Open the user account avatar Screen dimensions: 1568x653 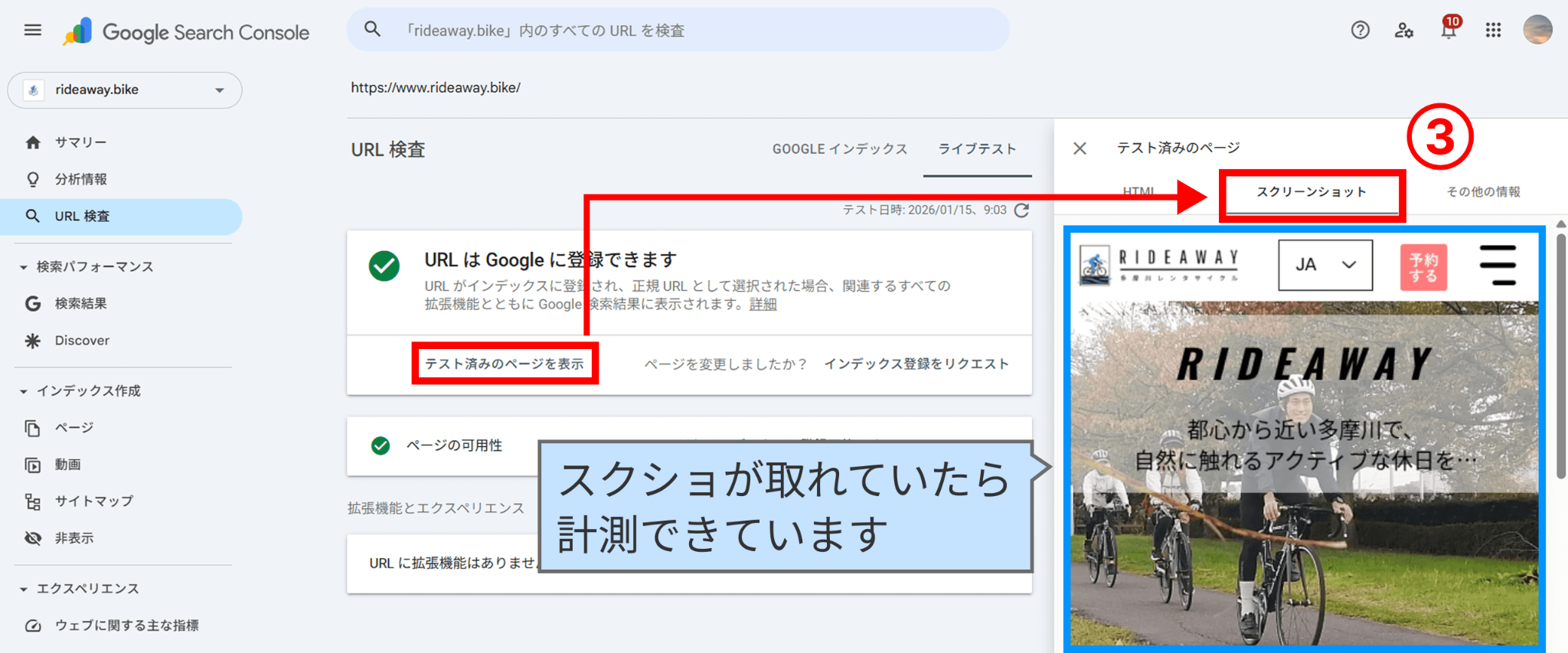[x=1537, y=31]
